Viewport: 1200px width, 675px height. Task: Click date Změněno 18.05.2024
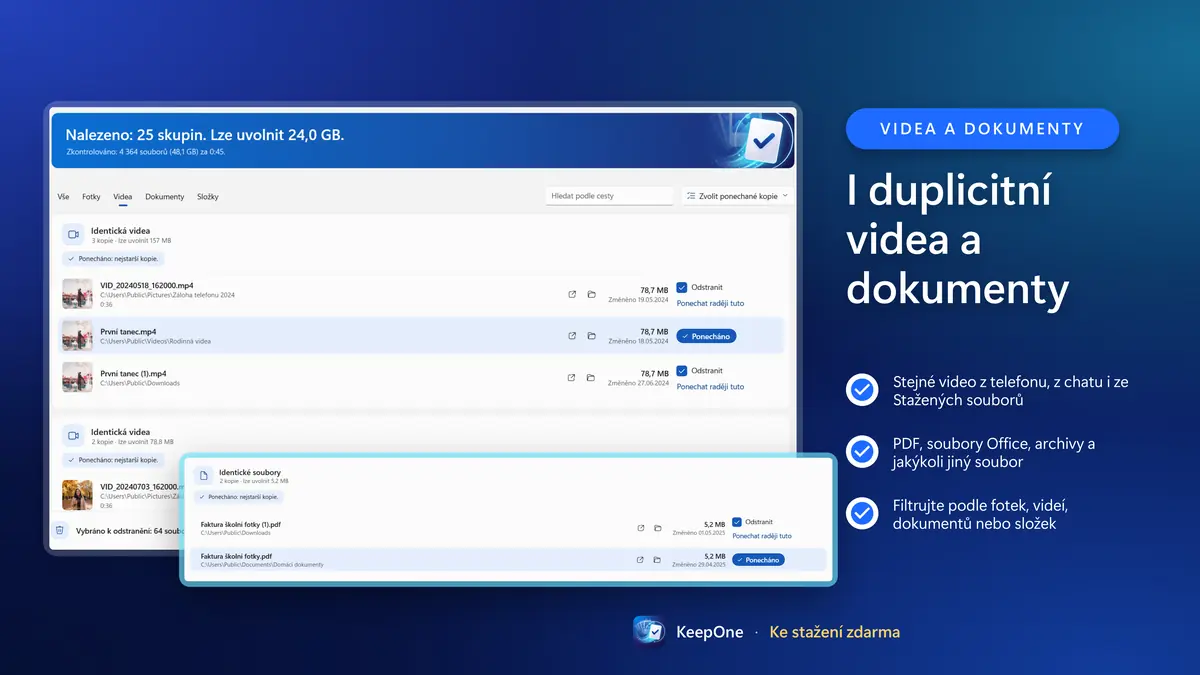[x=638, y=341]
